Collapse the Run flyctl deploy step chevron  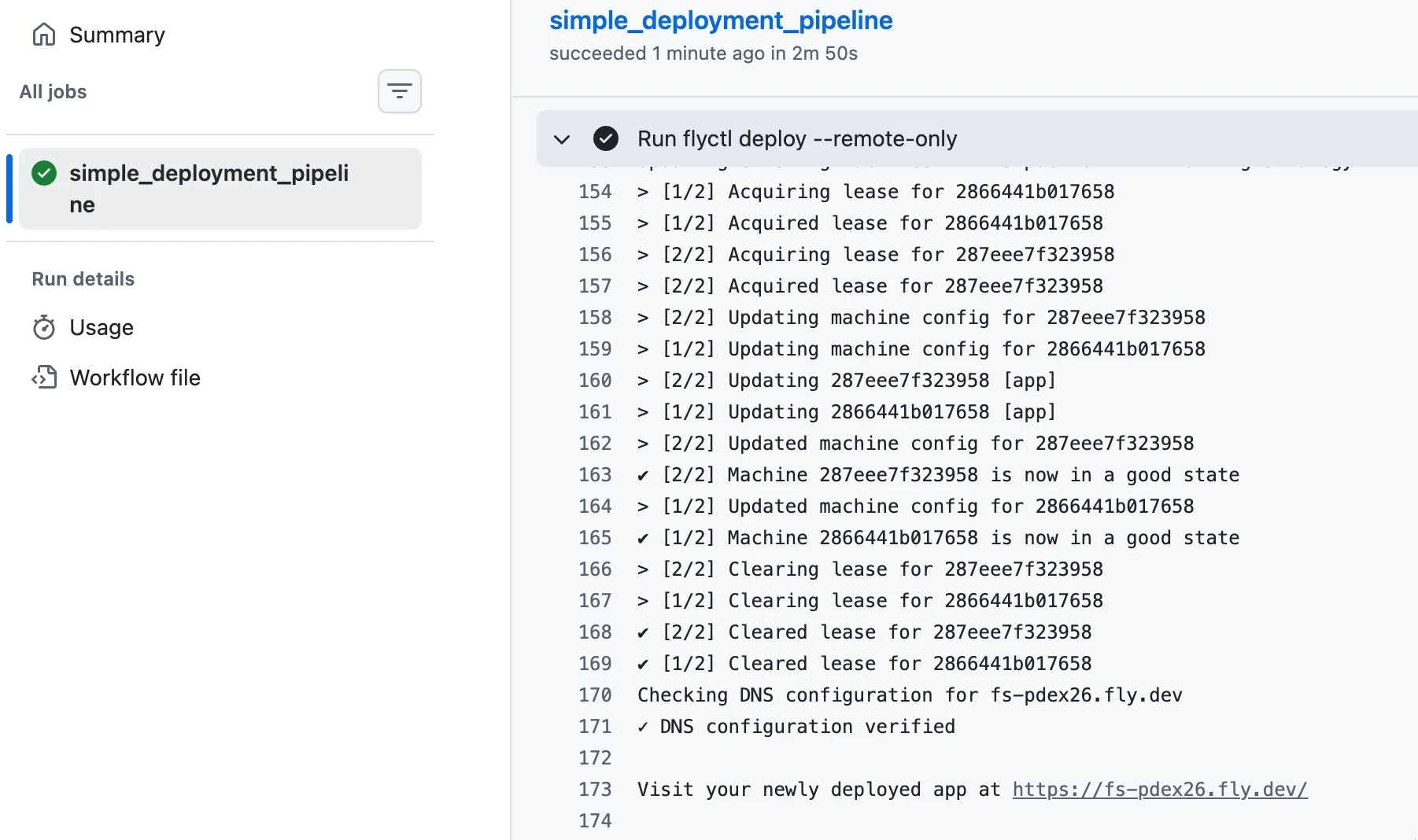tap(562, 139)
